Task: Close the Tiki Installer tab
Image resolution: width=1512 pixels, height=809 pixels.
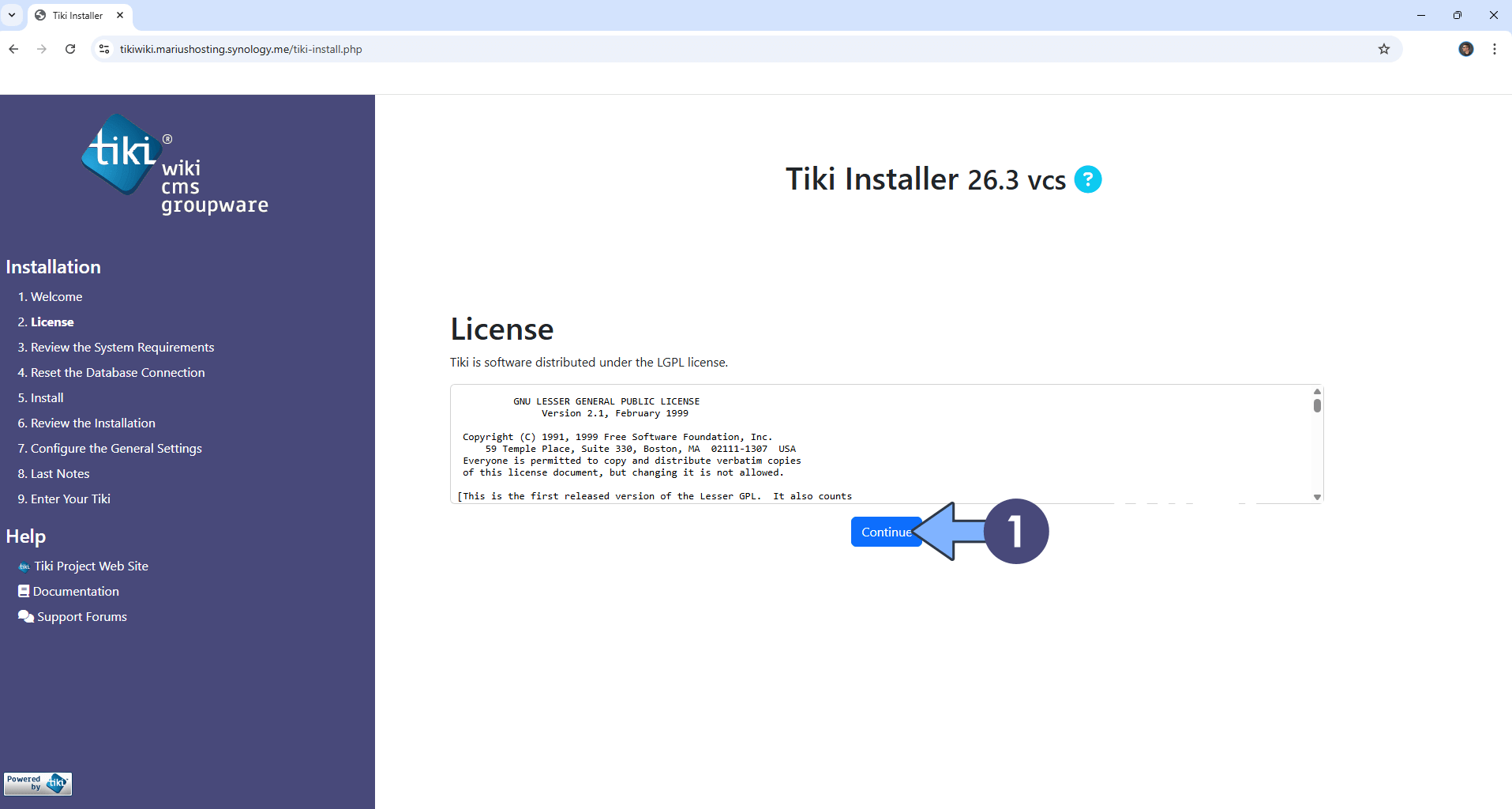Action: [x=120, y=15]
